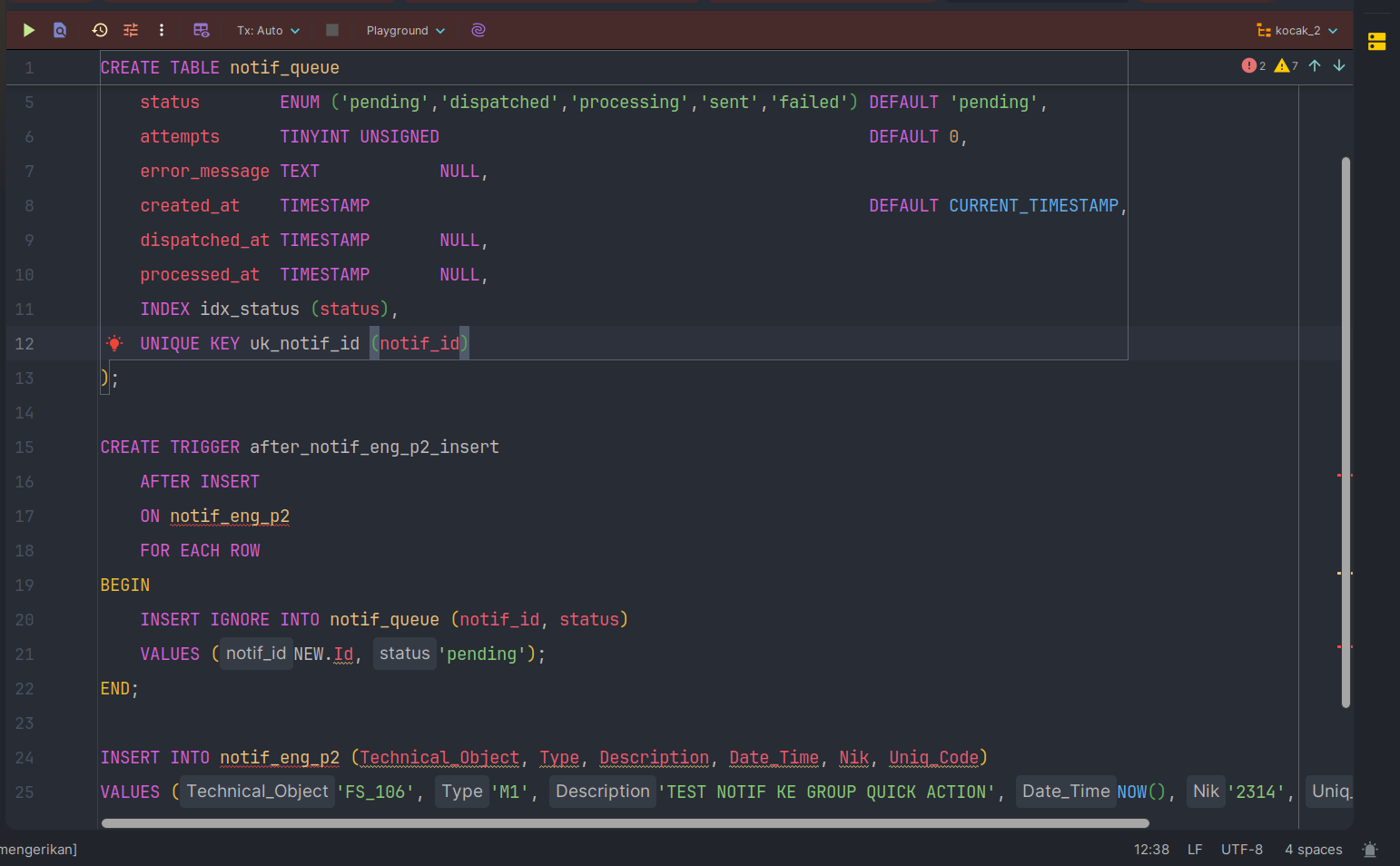Click the yellow warnings count indicator
The width and height of the screenshot is (1400, 866).
(x=1287, y=65)
